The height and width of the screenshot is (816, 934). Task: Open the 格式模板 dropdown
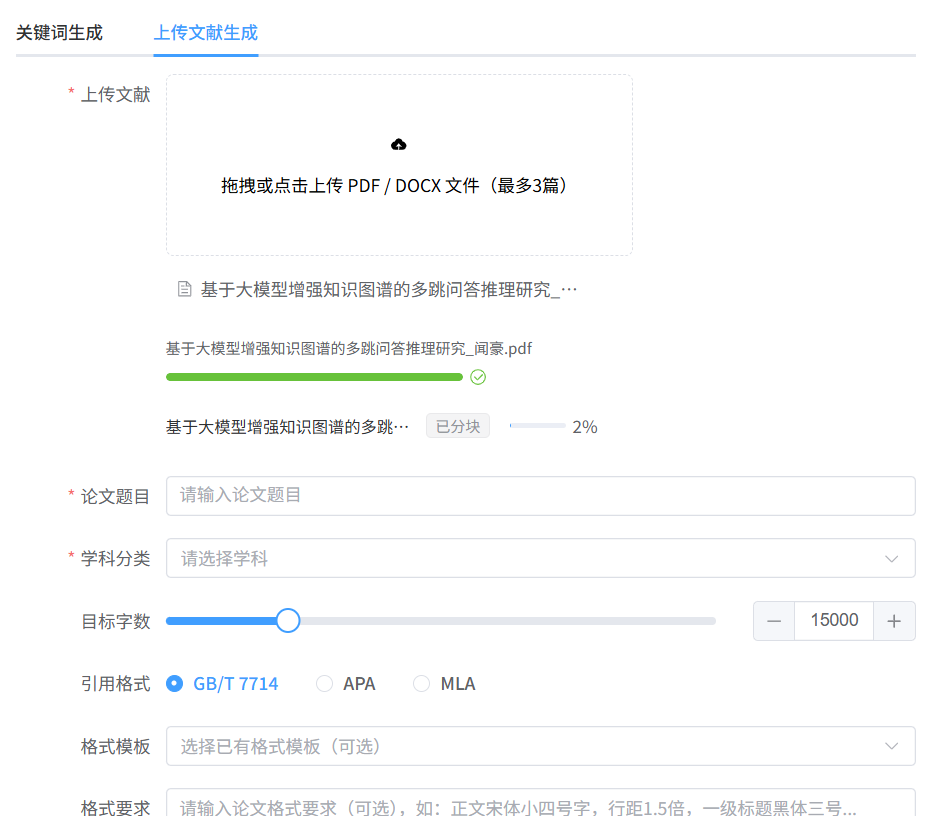coord(540,746)
